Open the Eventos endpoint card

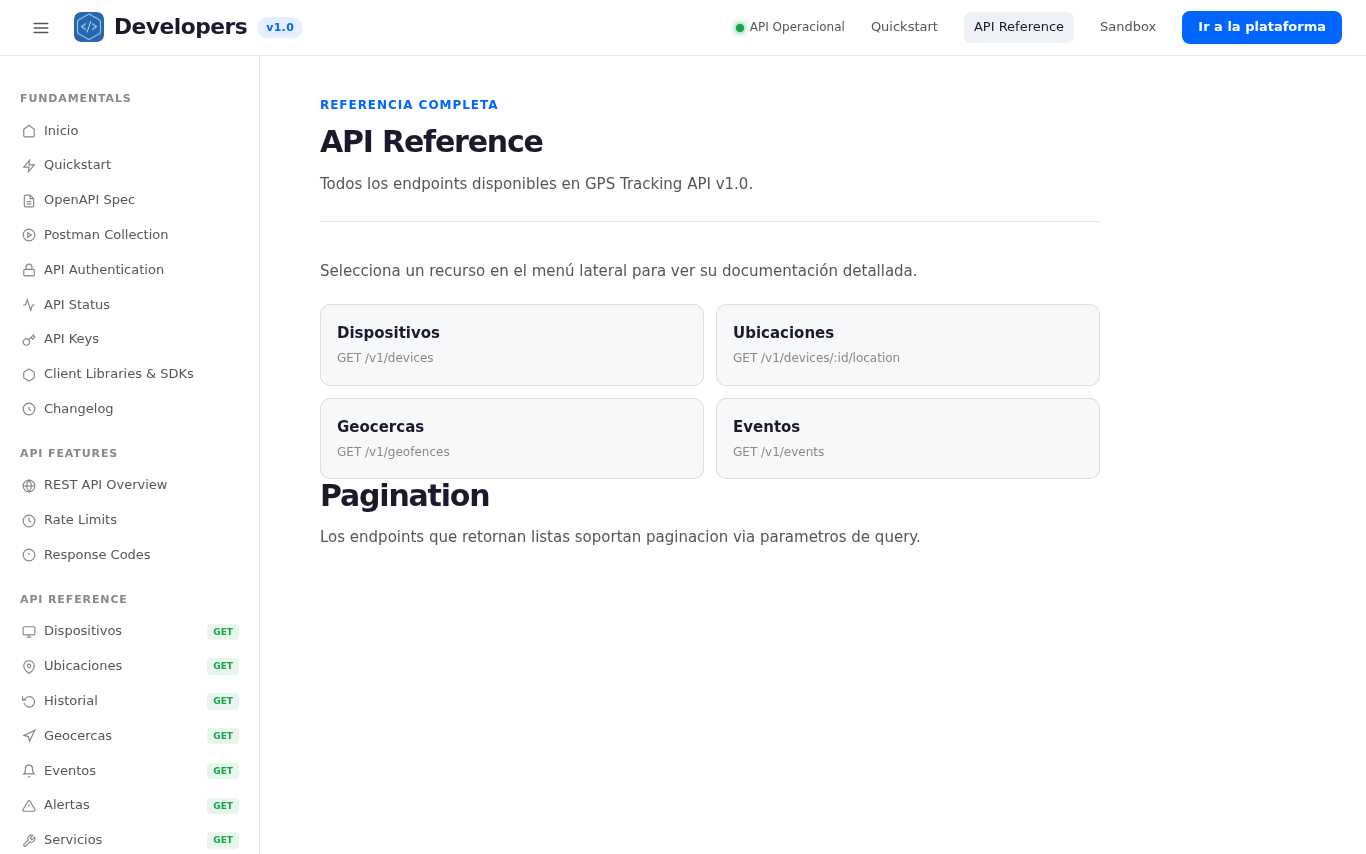click(908, 439)
